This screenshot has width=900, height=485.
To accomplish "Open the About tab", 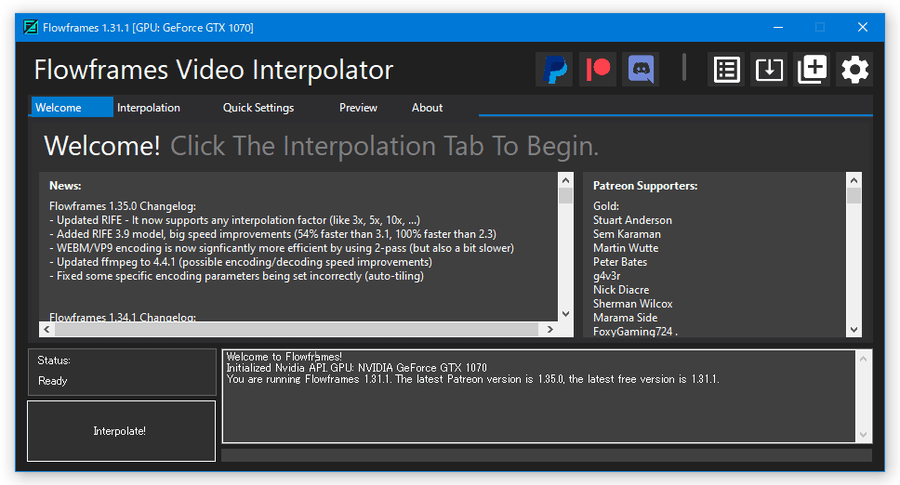I will [x=427, y=107].
